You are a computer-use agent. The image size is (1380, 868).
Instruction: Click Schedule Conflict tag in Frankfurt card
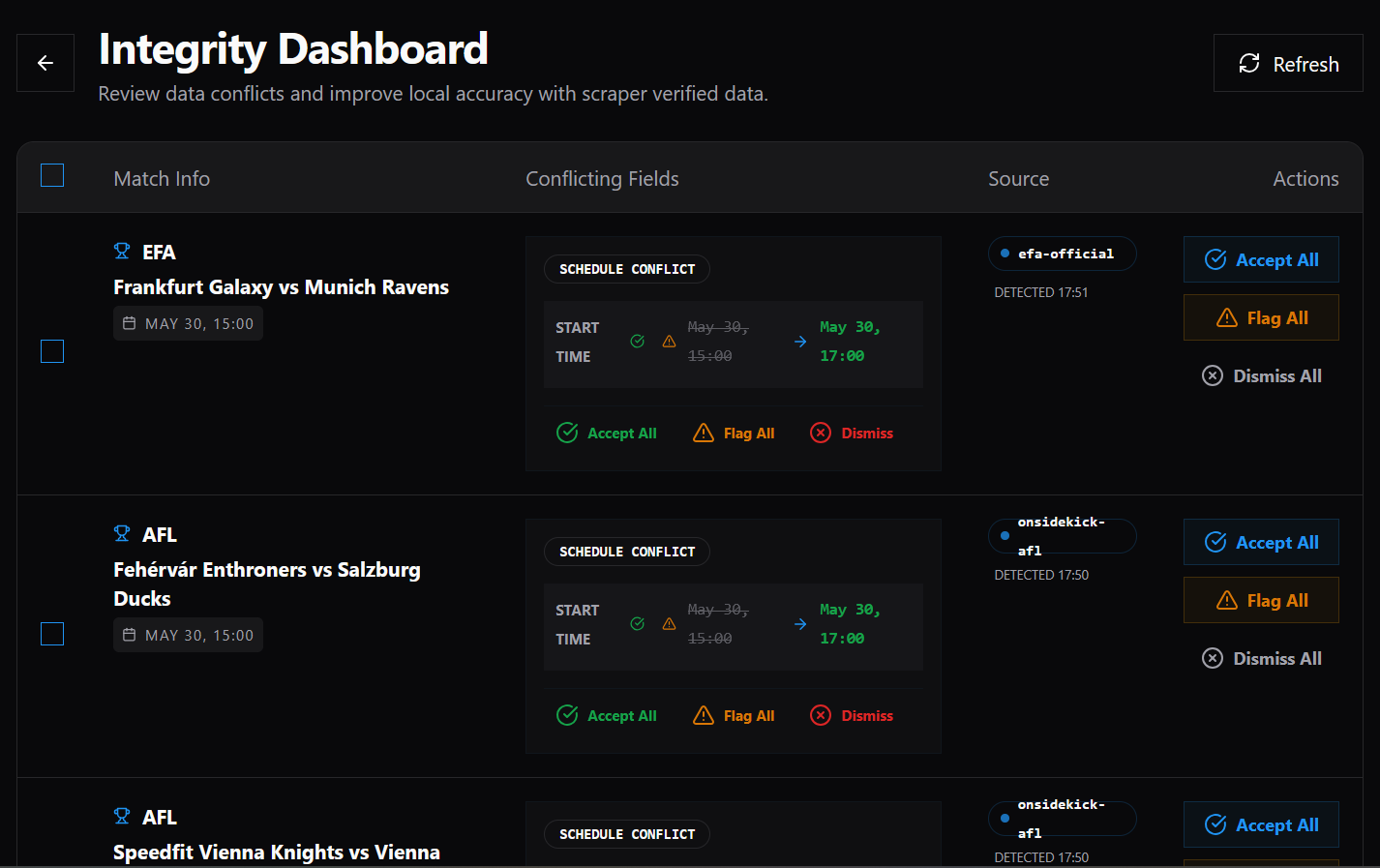pos(627,269)
